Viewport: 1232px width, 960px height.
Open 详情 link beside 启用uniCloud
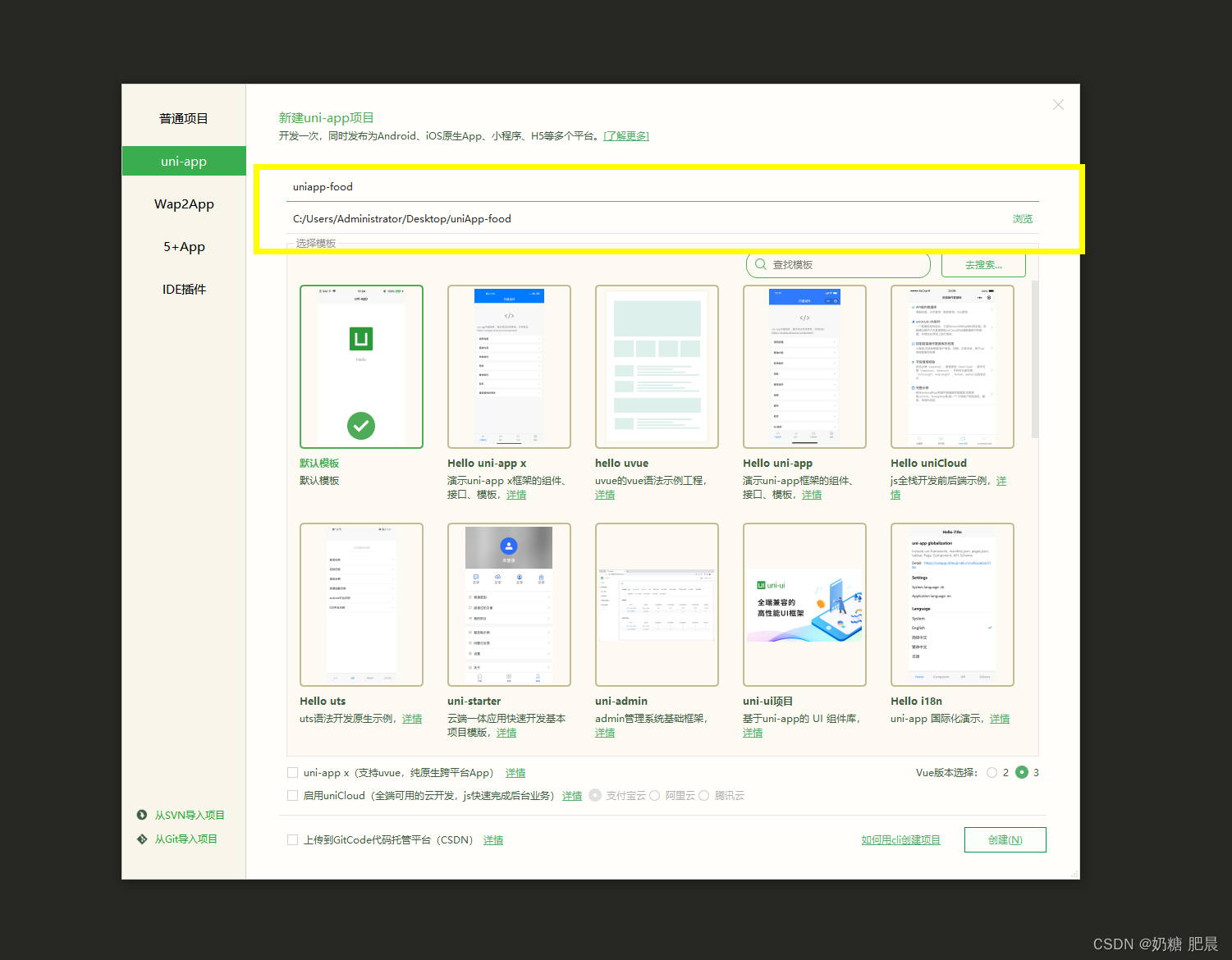572,796
